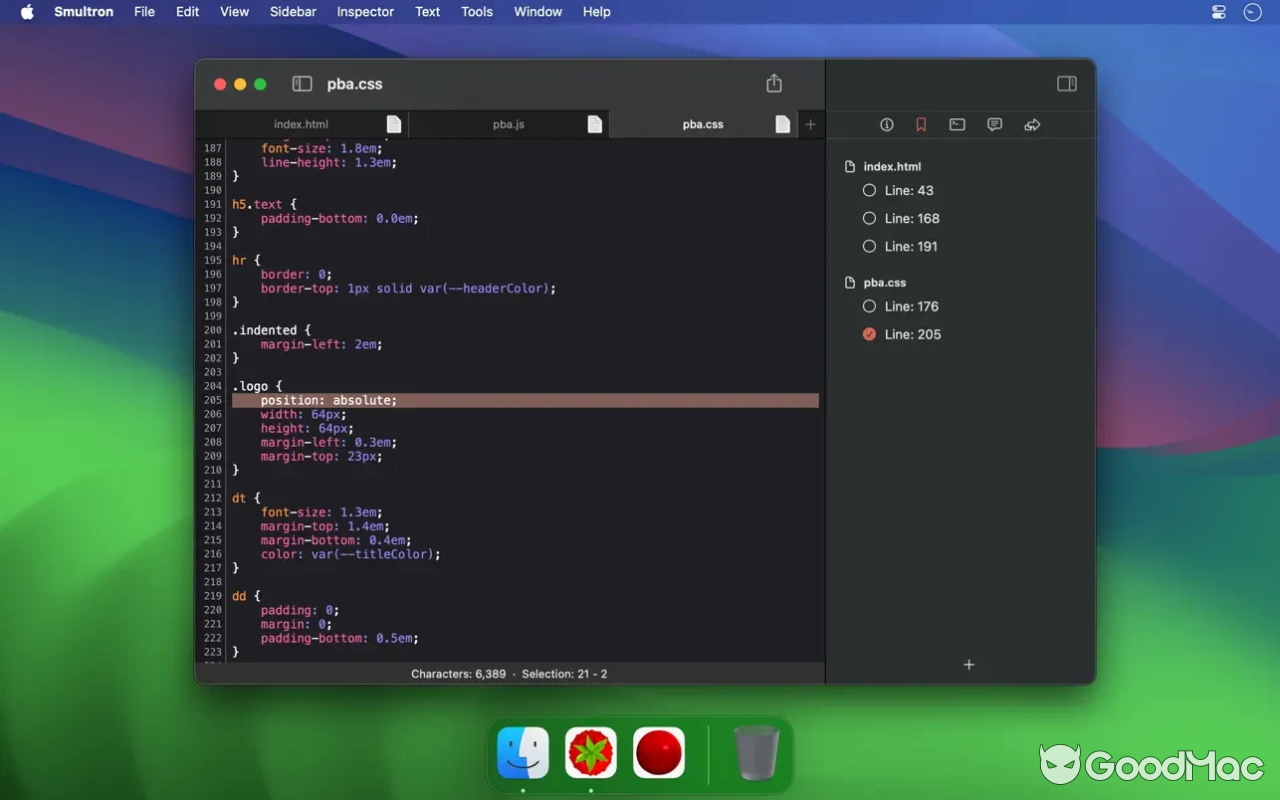Image resolution: width=1280 pixels, height=800 pixels.
Task: Open Finder from the Dock
Action: pos(523,752)
